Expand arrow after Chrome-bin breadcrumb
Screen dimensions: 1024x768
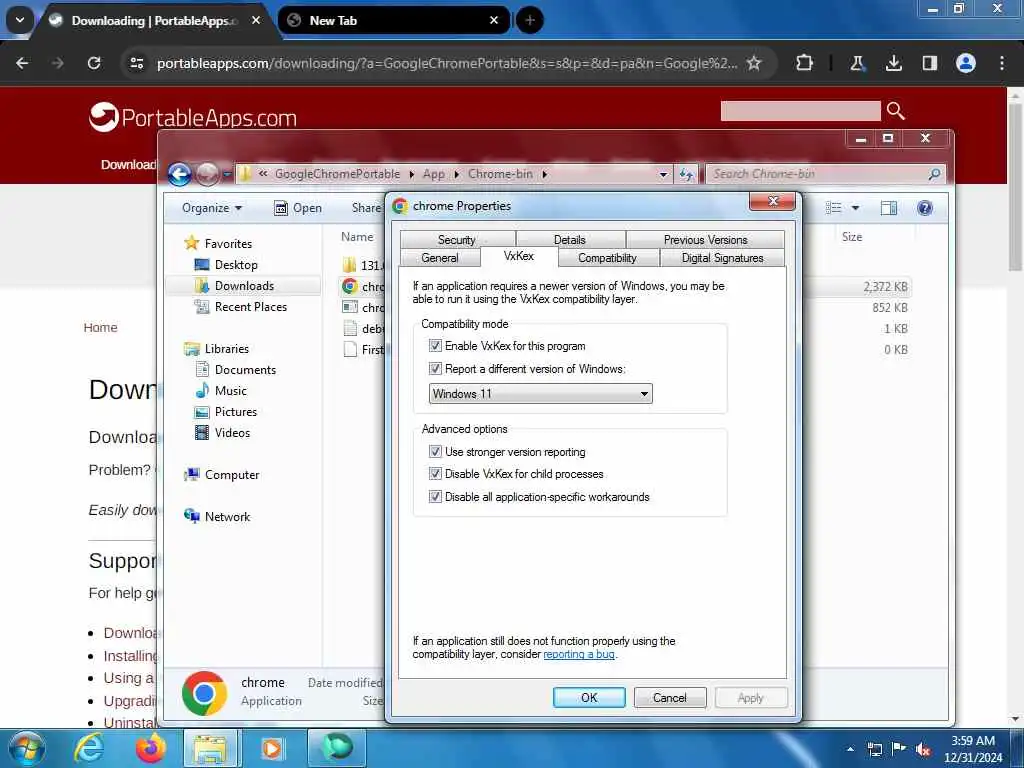click(x=544, y=174)
